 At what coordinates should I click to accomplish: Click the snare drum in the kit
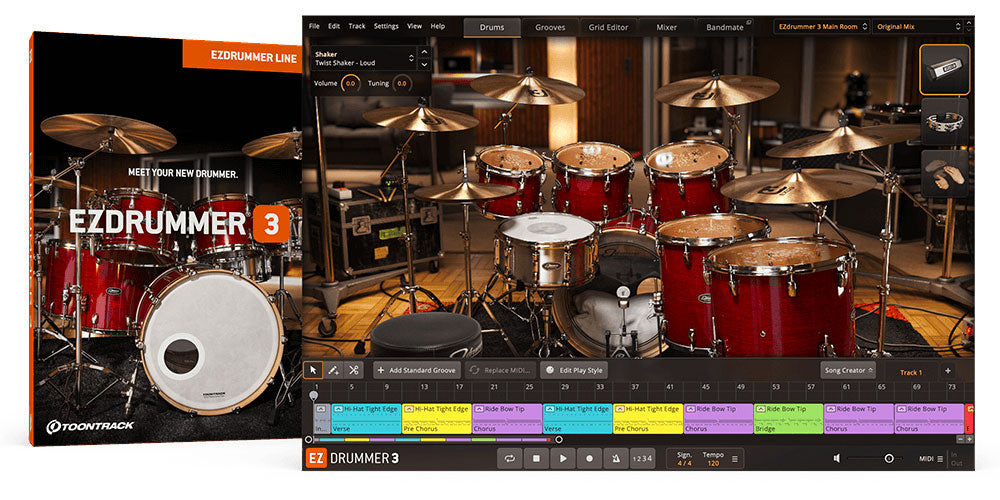click(547, 249)
